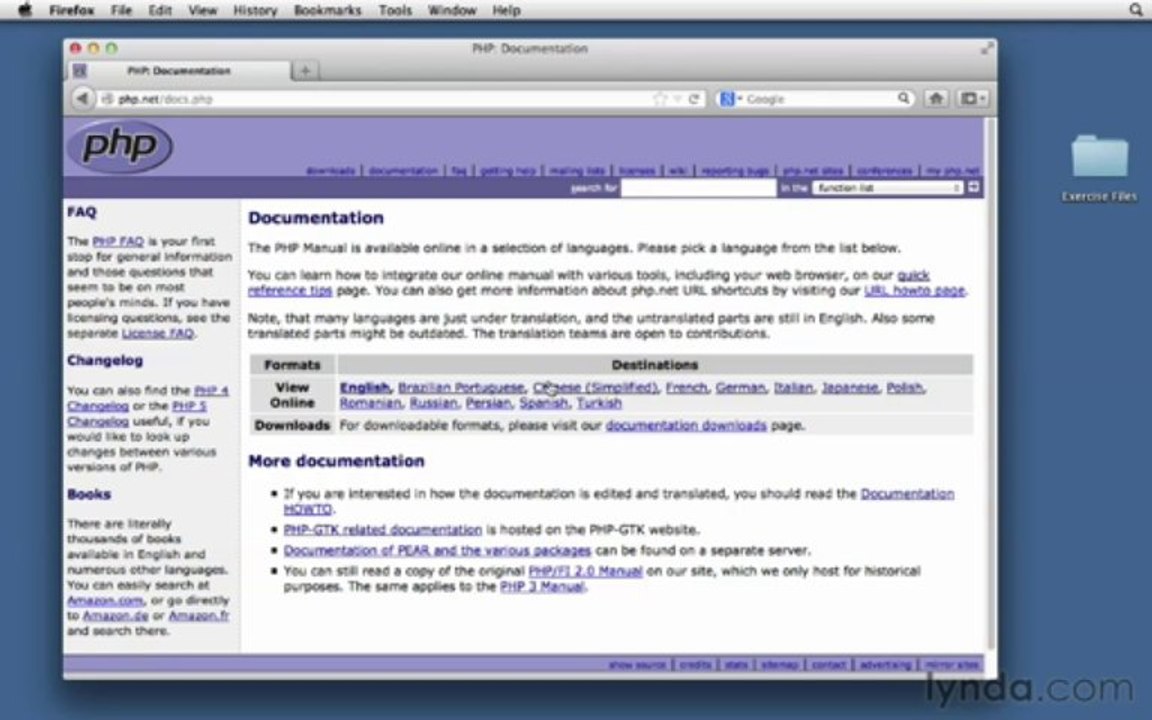
Task: Visit the Amazon.de link
Action: point(115,616)
